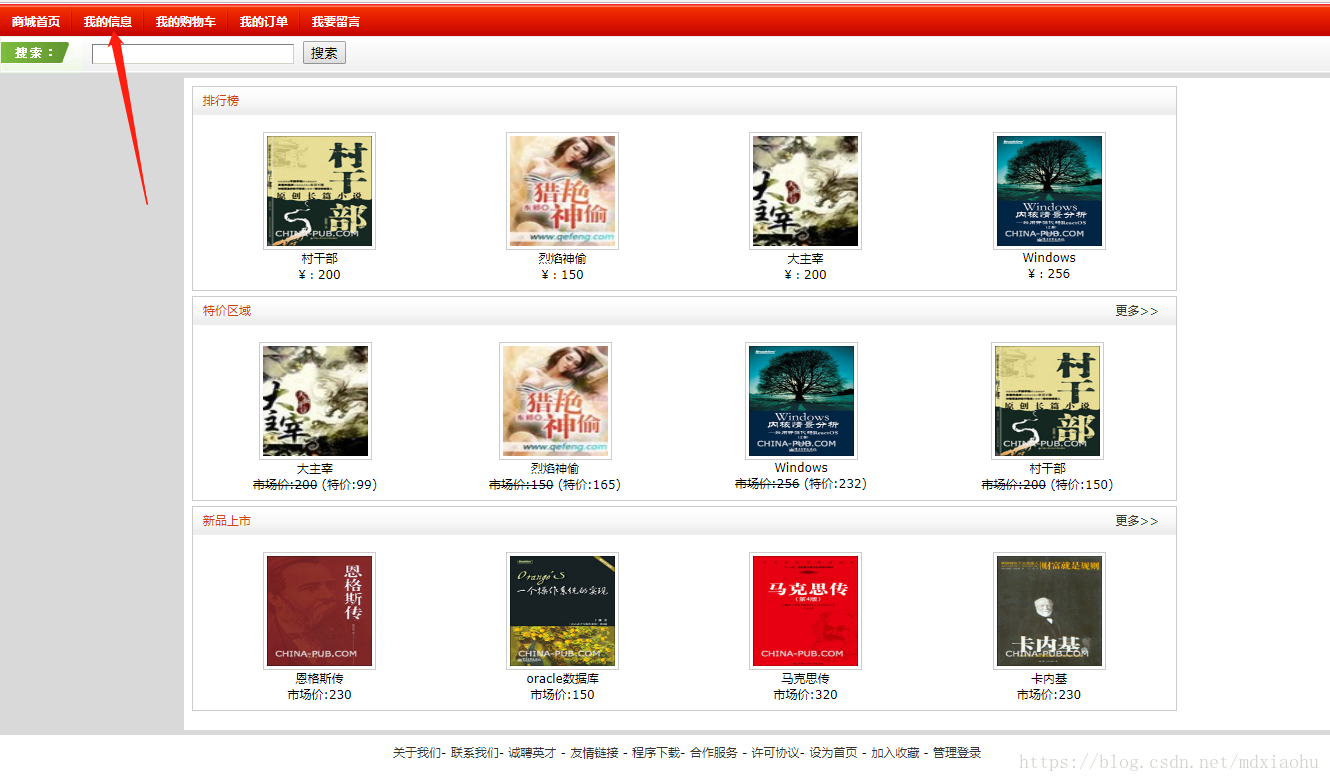Open the 马克思传 red book cover
Image resolution: width=1330 pixels, height=782 pixels.
(806, 611)
